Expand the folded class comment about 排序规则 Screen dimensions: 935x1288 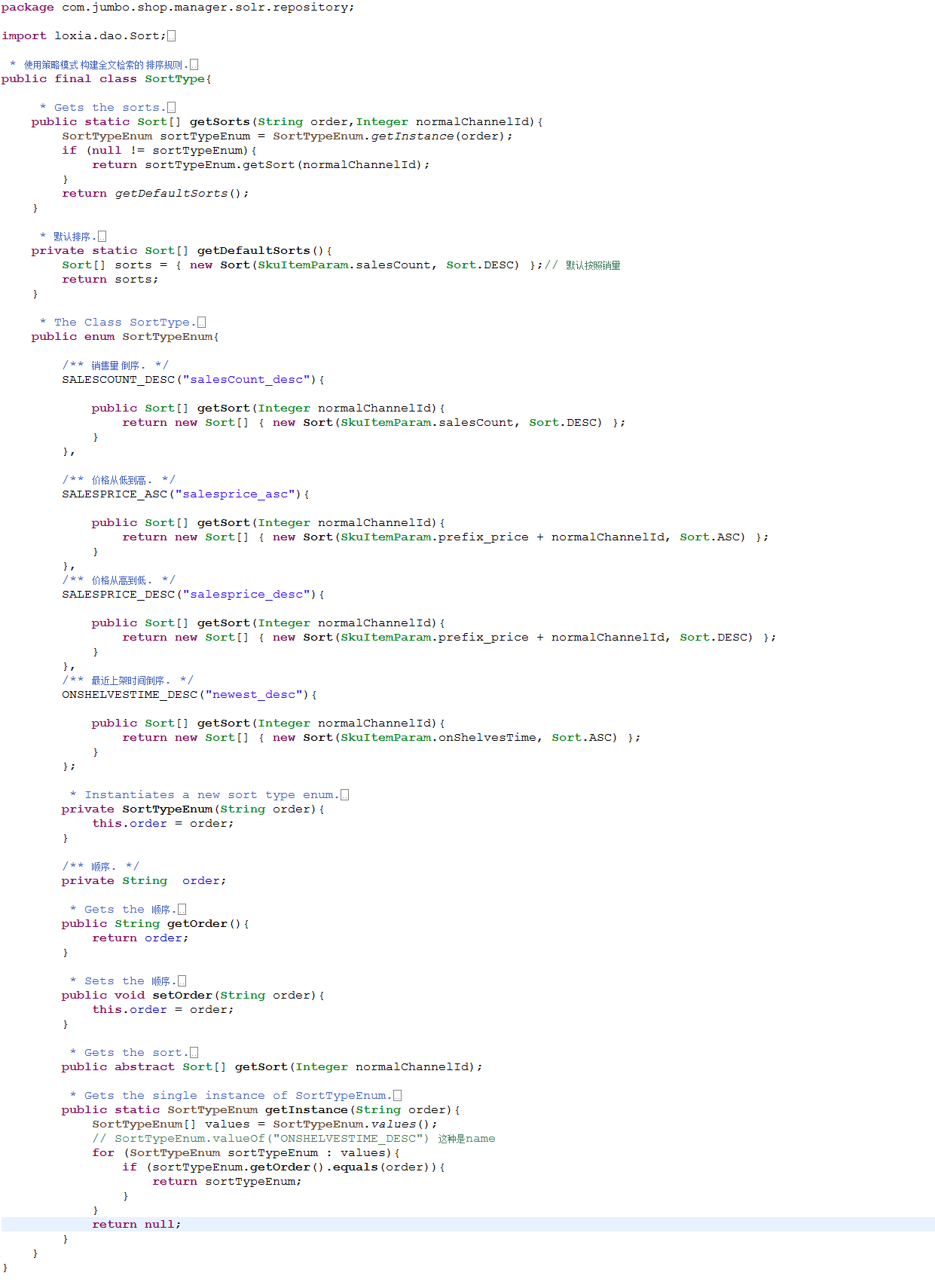point(194,65)
